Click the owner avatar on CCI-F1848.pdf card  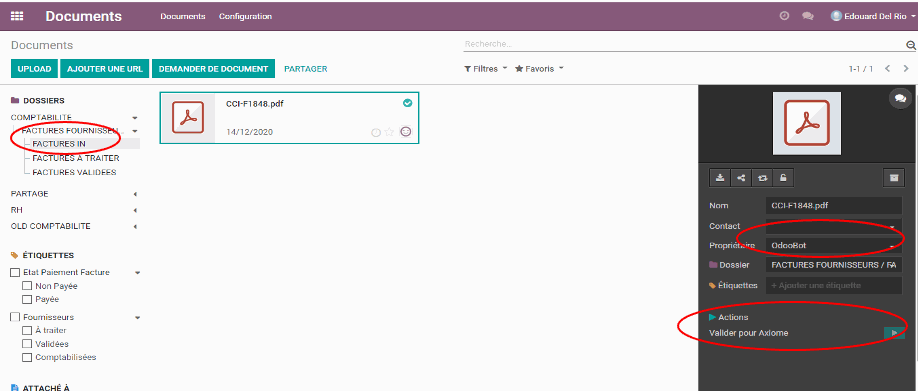(x=406, y=132)
